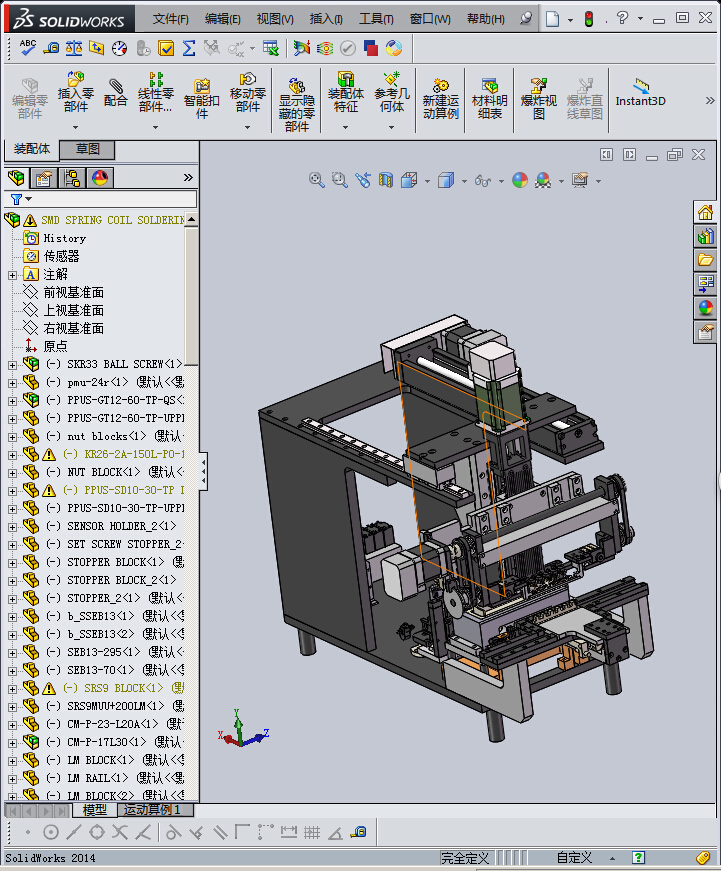The width and height of the screenshot is (721, 871).
Task: Open Hide/Show Items glasses icon
Action: 483,181
